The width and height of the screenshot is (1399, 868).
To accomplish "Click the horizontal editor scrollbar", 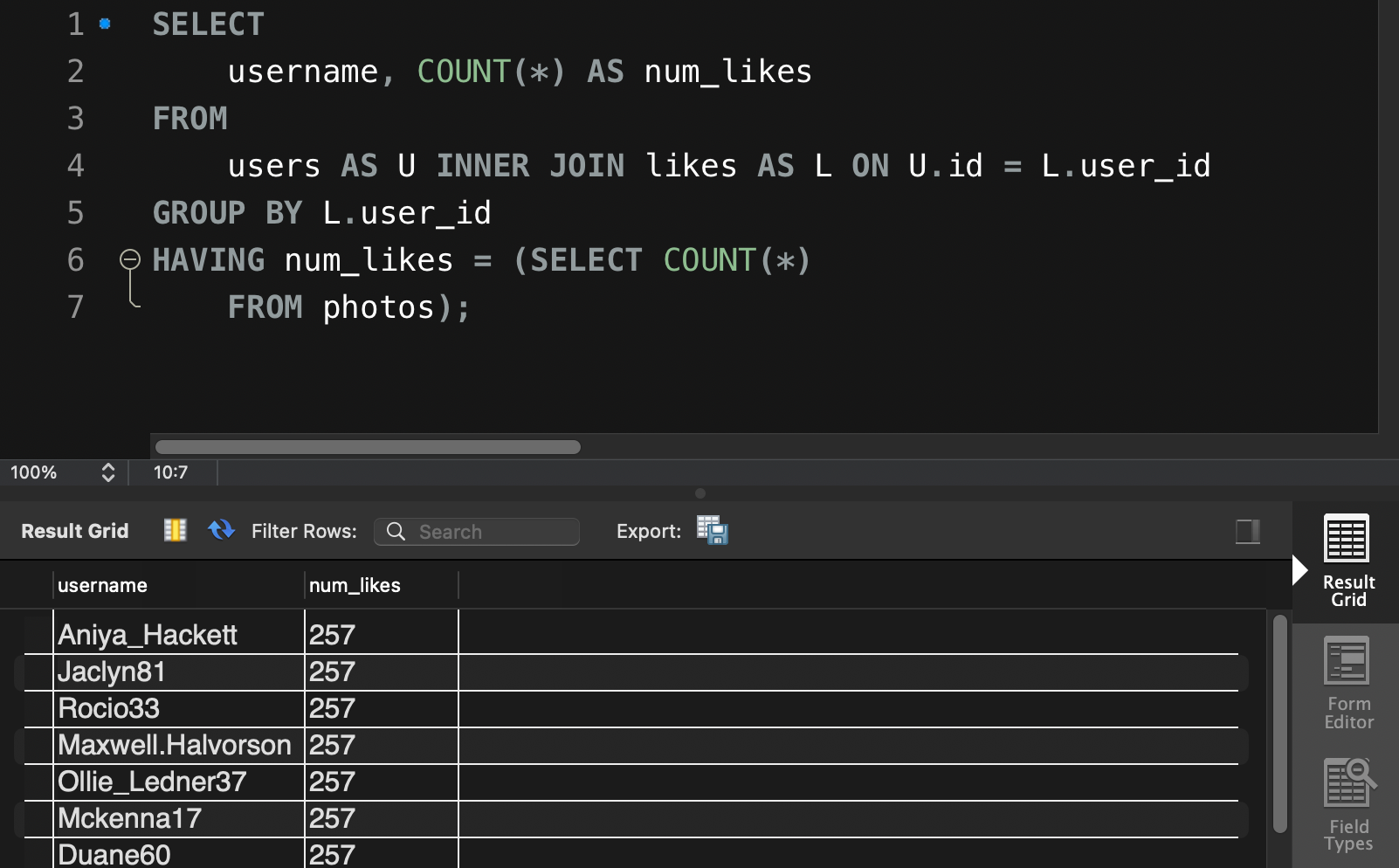I will [x=368, y=447].
